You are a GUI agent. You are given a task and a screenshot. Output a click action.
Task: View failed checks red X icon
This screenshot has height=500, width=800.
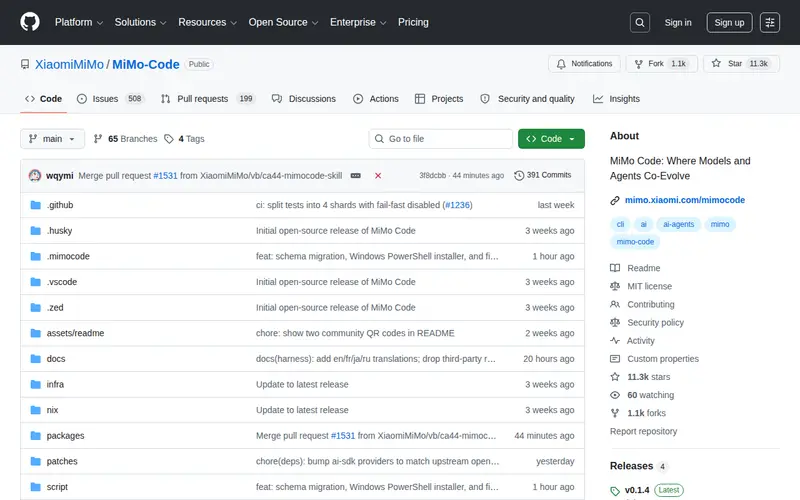click(378, 176)
